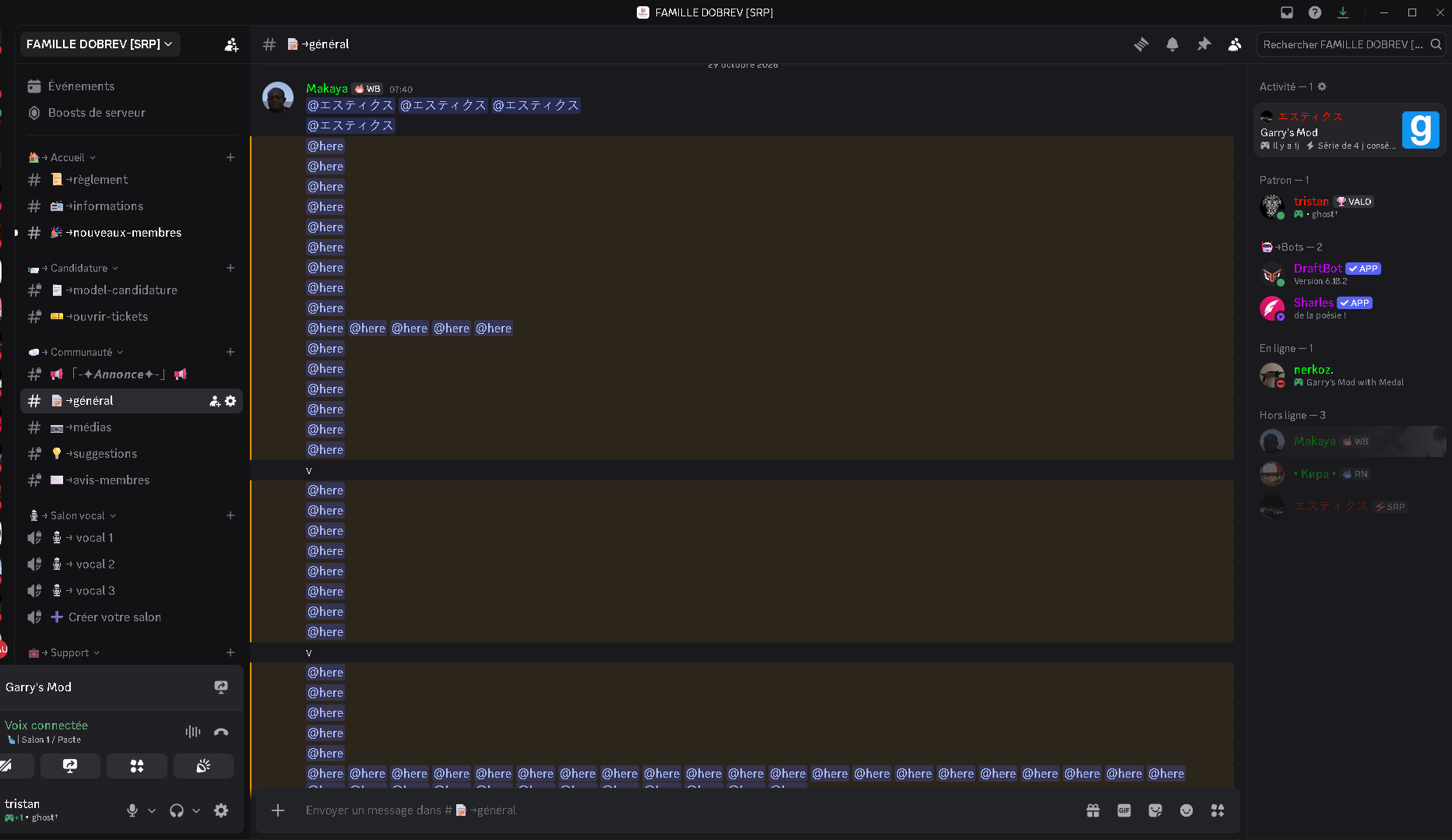Image resolution: width=1452 pixels, height=840 pixels.
Task: Toggle noise suppression in voice panel
Action: point(192,732)
